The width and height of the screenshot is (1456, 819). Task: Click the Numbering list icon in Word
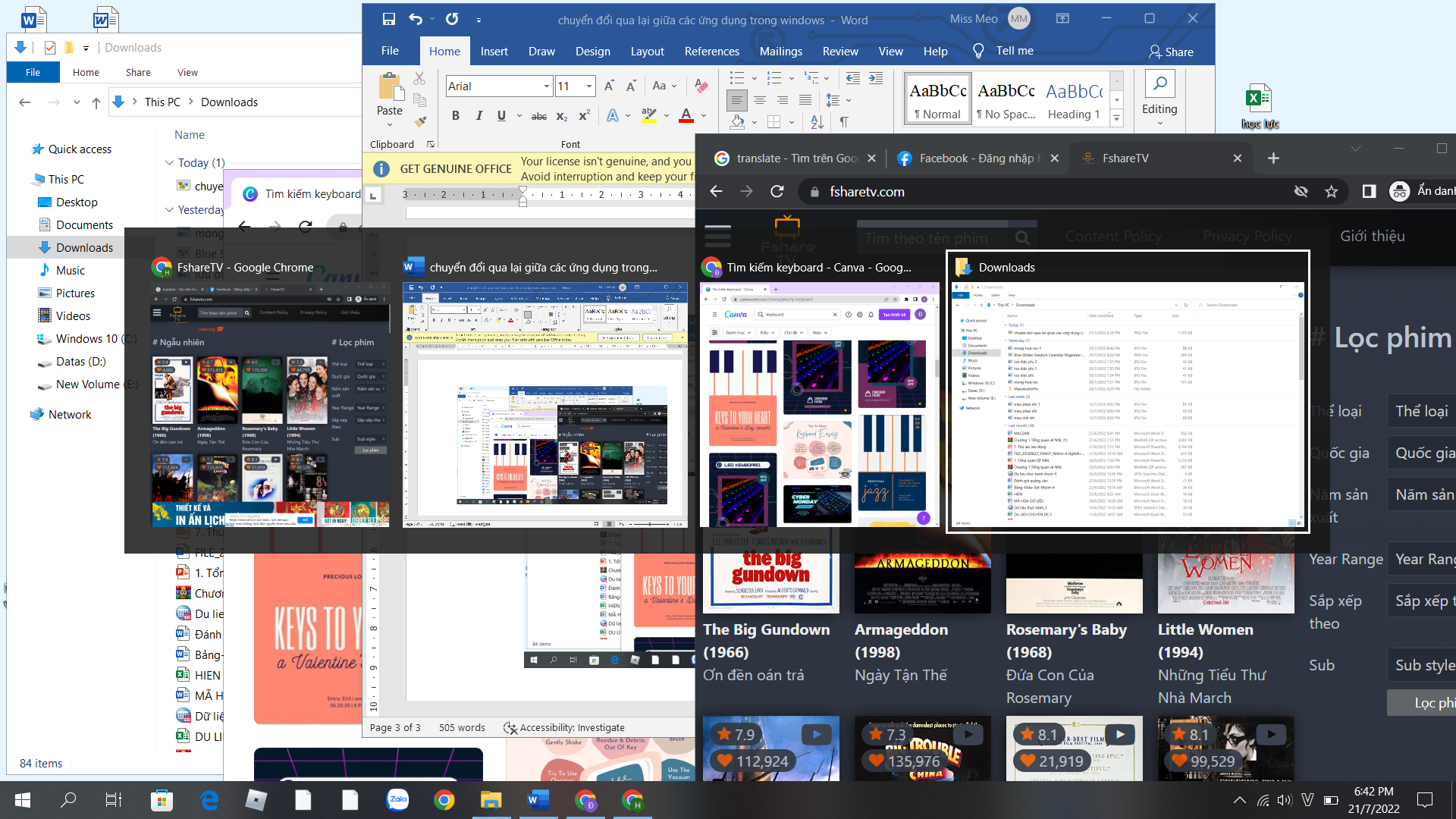click(774, 78)
